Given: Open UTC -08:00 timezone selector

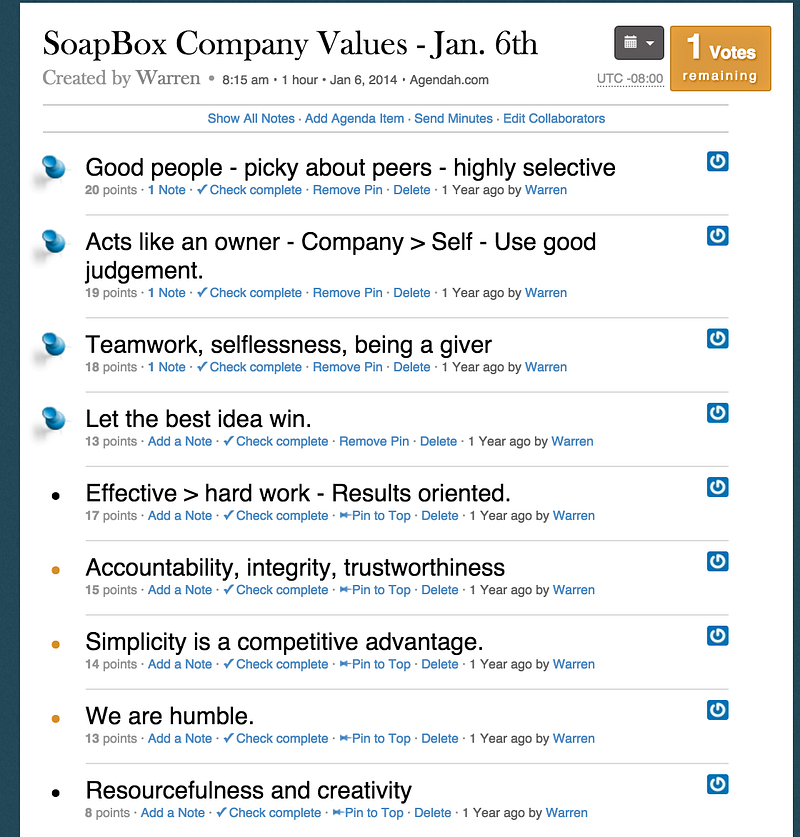Looking at the screenshot, I should 630,79.
